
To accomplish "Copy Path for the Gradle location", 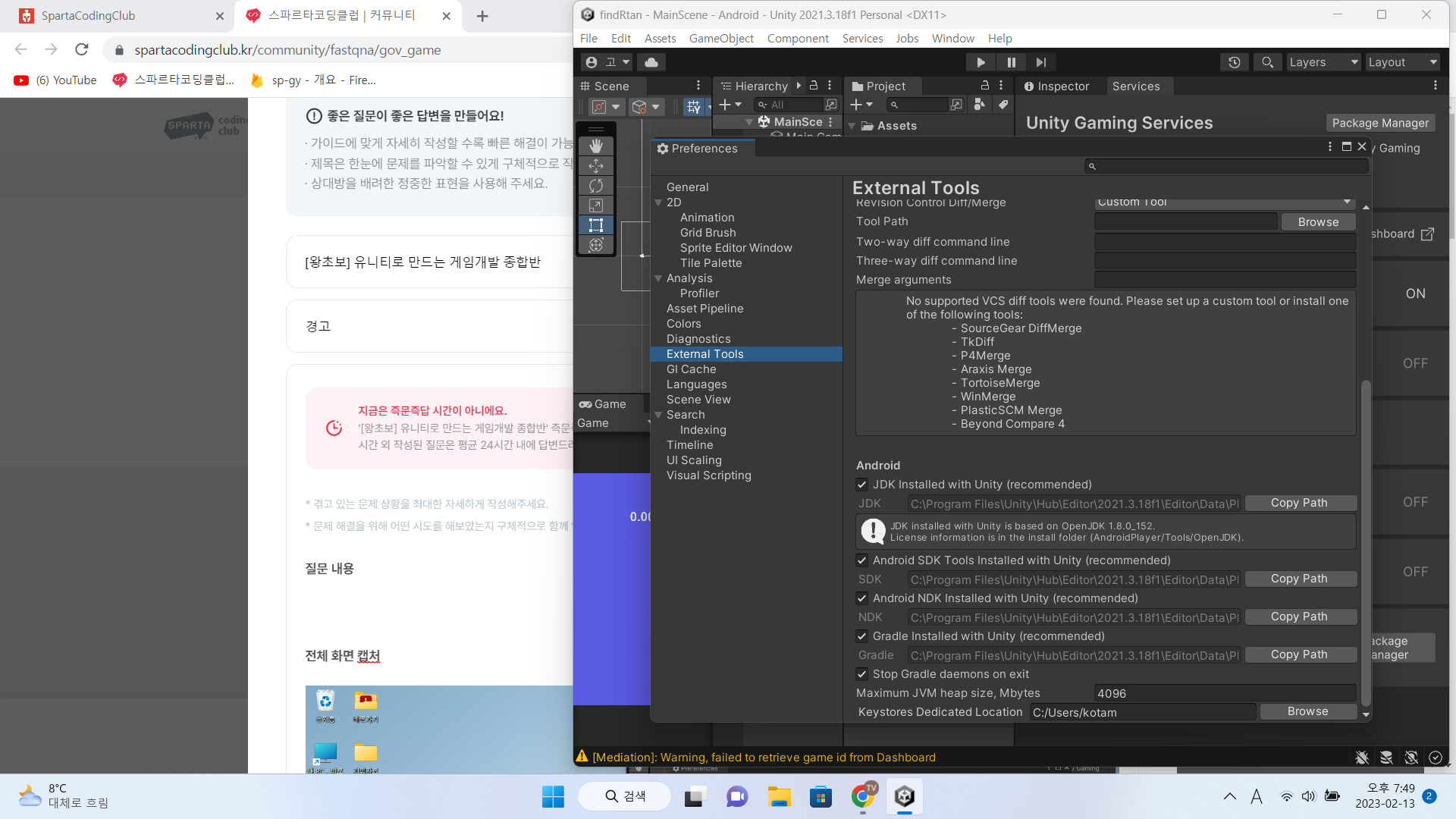I will (1299, 654).
